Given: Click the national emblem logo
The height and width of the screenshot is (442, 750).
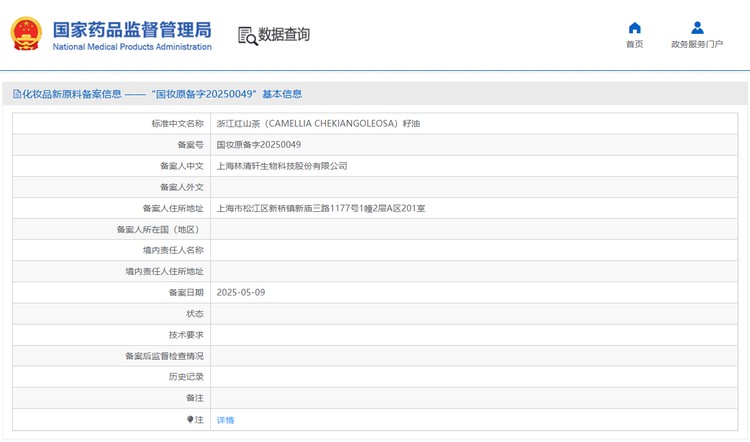Looking at the screenshot, I should pyautogui.click(x=26, y=33).
